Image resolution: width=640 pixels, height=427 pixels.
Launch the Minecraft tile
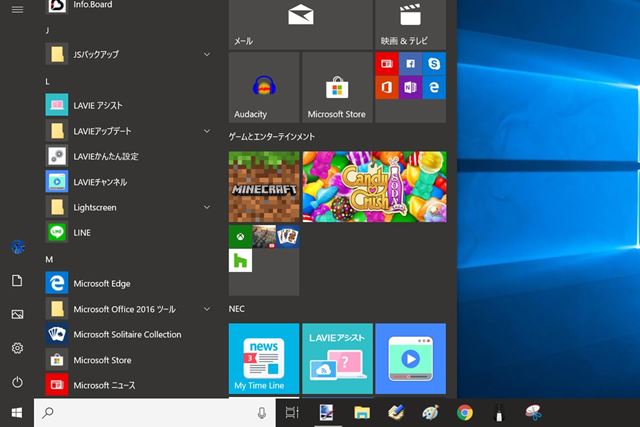point(264,186)
